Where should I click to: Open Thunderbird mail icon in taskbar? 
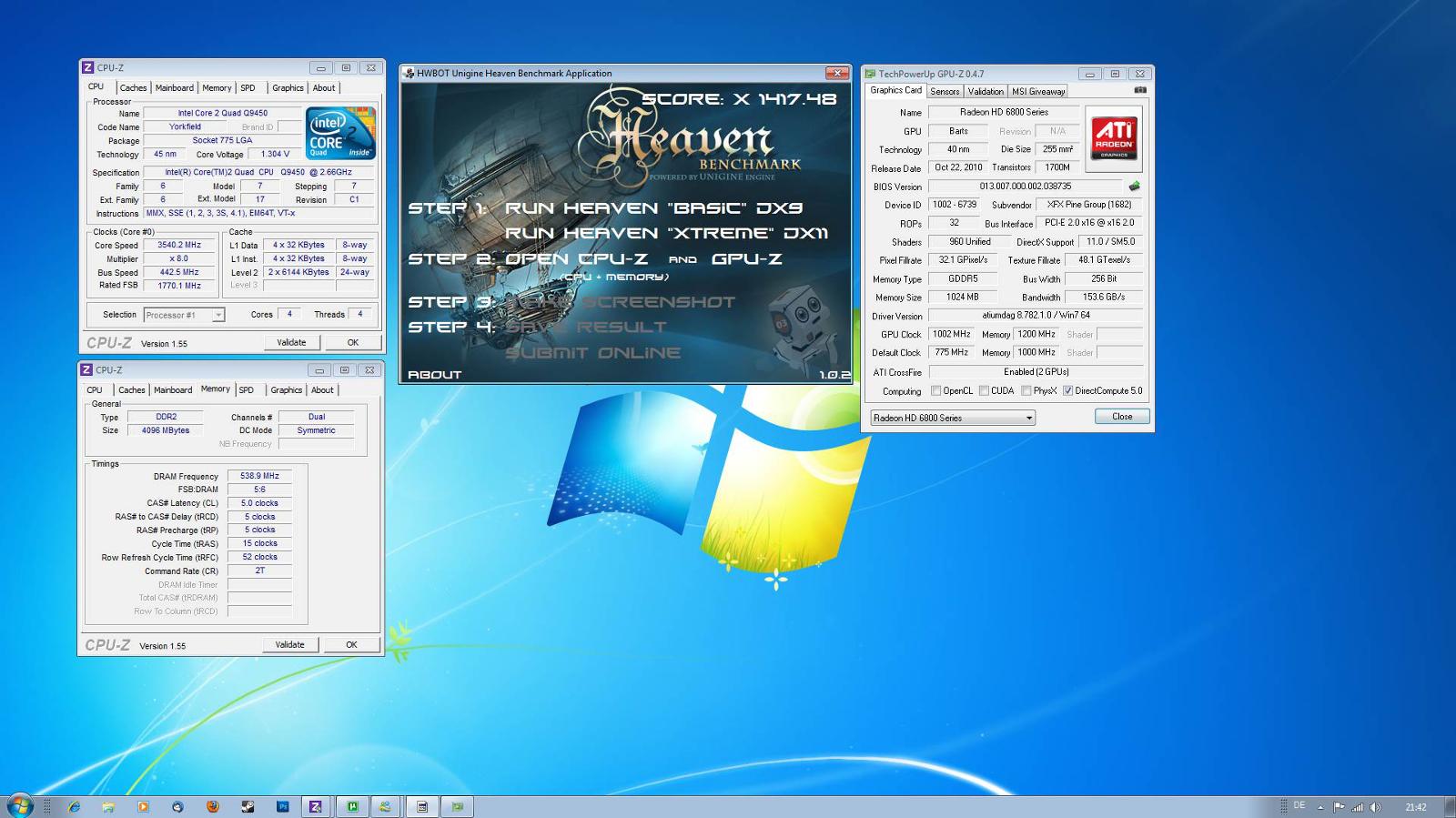[x=177, y=806]
